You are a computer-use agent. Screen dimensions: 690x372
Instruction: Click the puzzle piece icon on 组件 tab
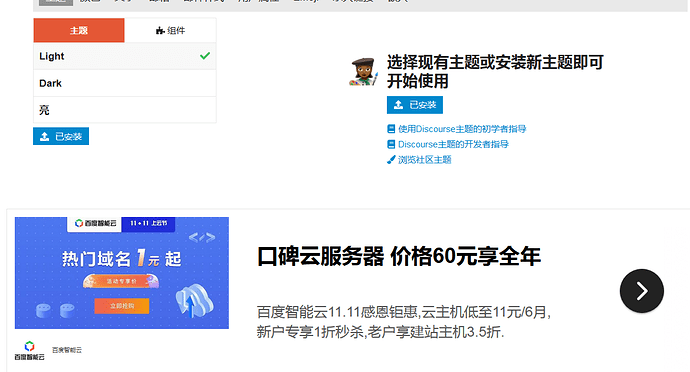pos(160,30)
